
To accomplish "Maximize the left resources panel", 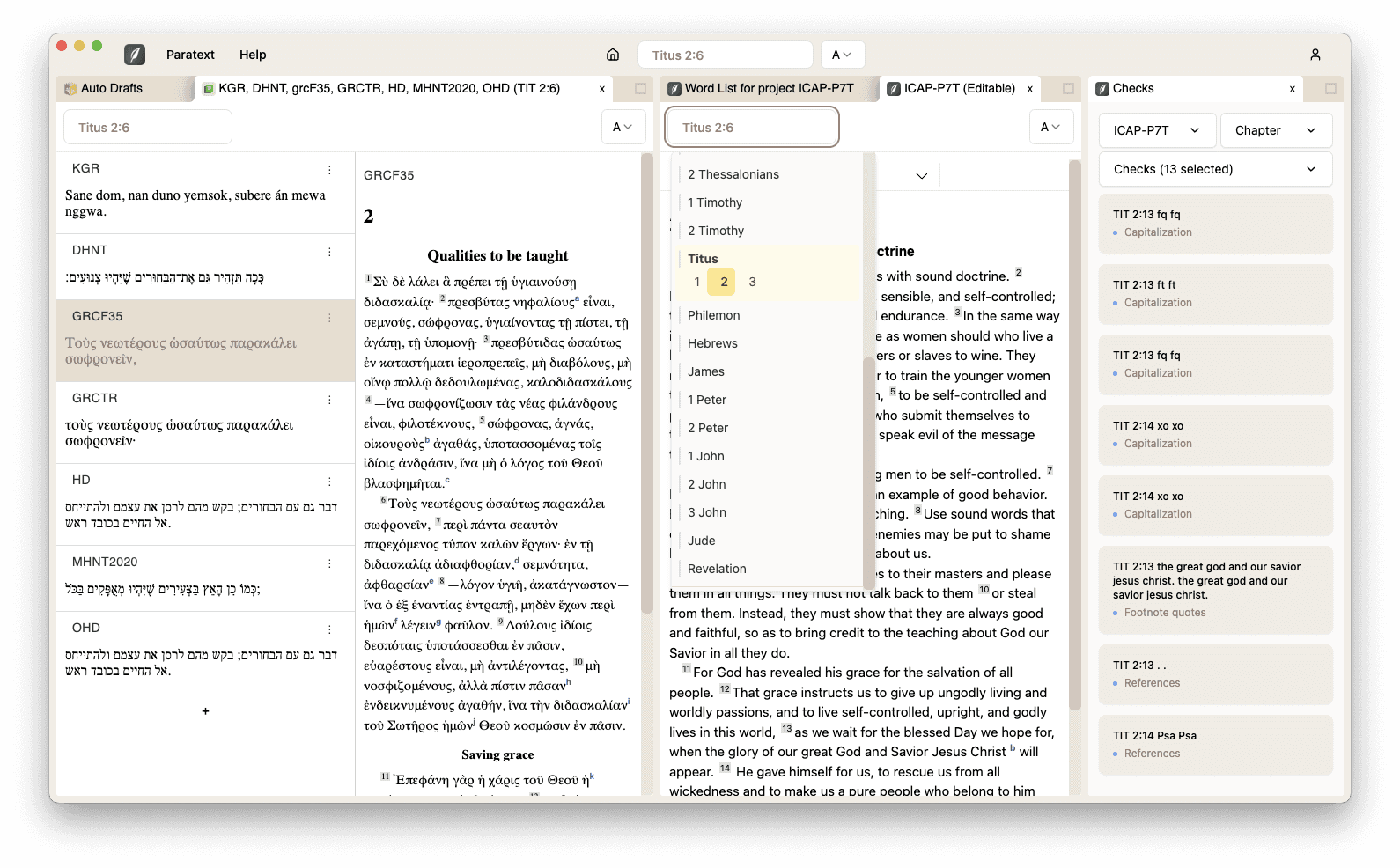I will click(x=640, y=89).
